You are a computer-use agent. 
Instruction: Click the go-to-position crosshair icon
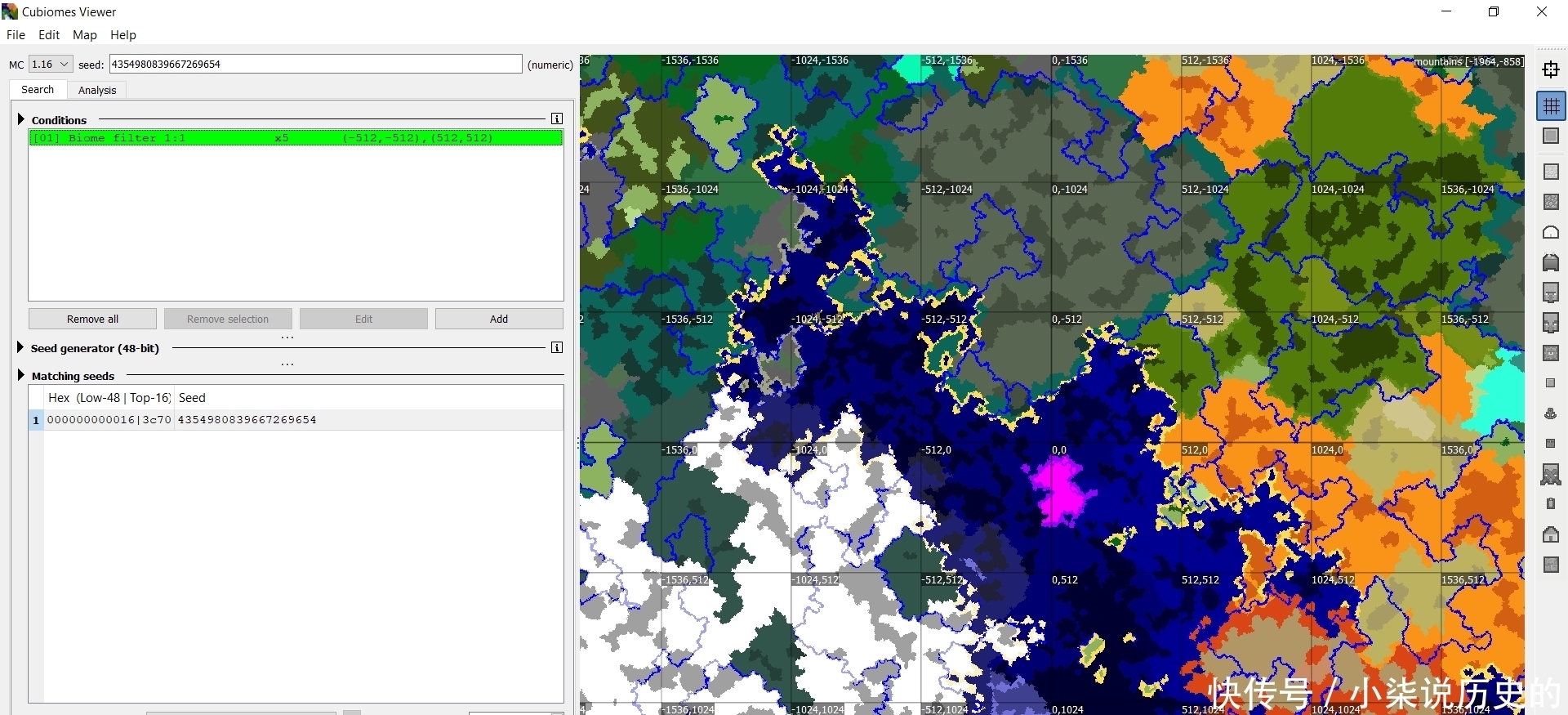pyautogui.click(x=1551, y=70)
